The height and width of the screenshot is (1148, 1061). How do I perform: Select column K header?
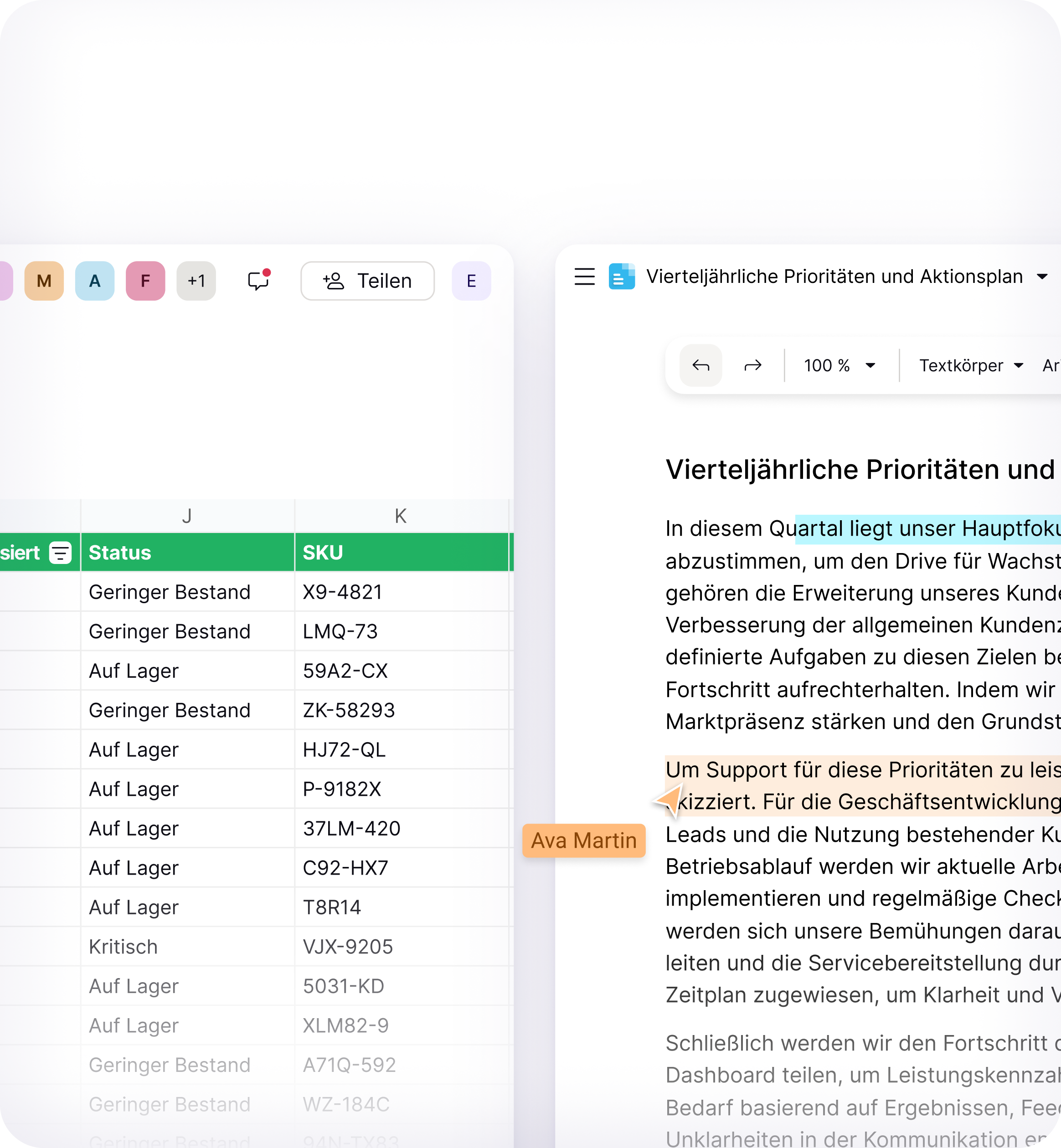pos(401,516)
